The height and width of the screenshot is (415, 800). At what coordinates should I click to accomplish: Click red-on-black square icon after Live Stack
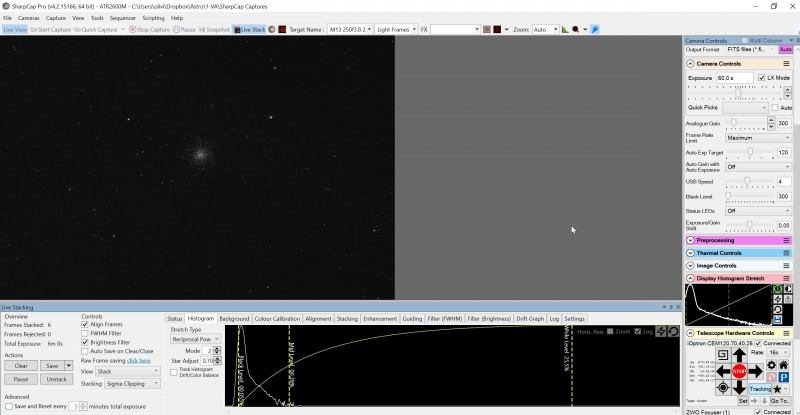coord(282,30)
